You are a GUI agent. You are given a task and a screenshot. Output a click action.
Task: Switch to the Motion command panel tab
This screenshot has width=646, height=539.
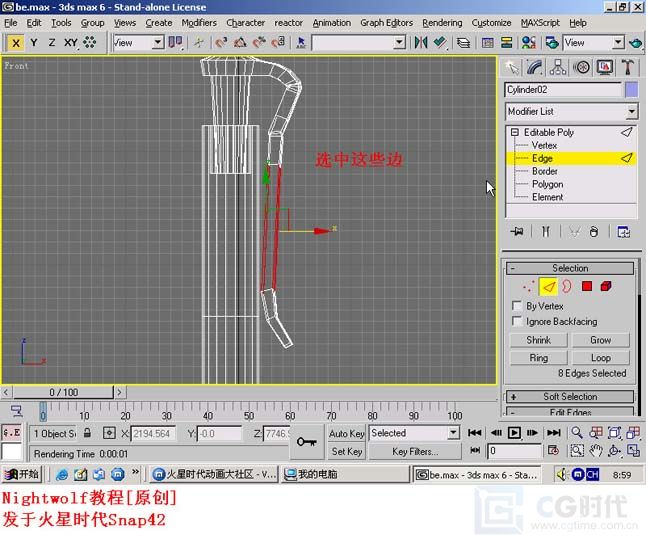pos(581,67)
